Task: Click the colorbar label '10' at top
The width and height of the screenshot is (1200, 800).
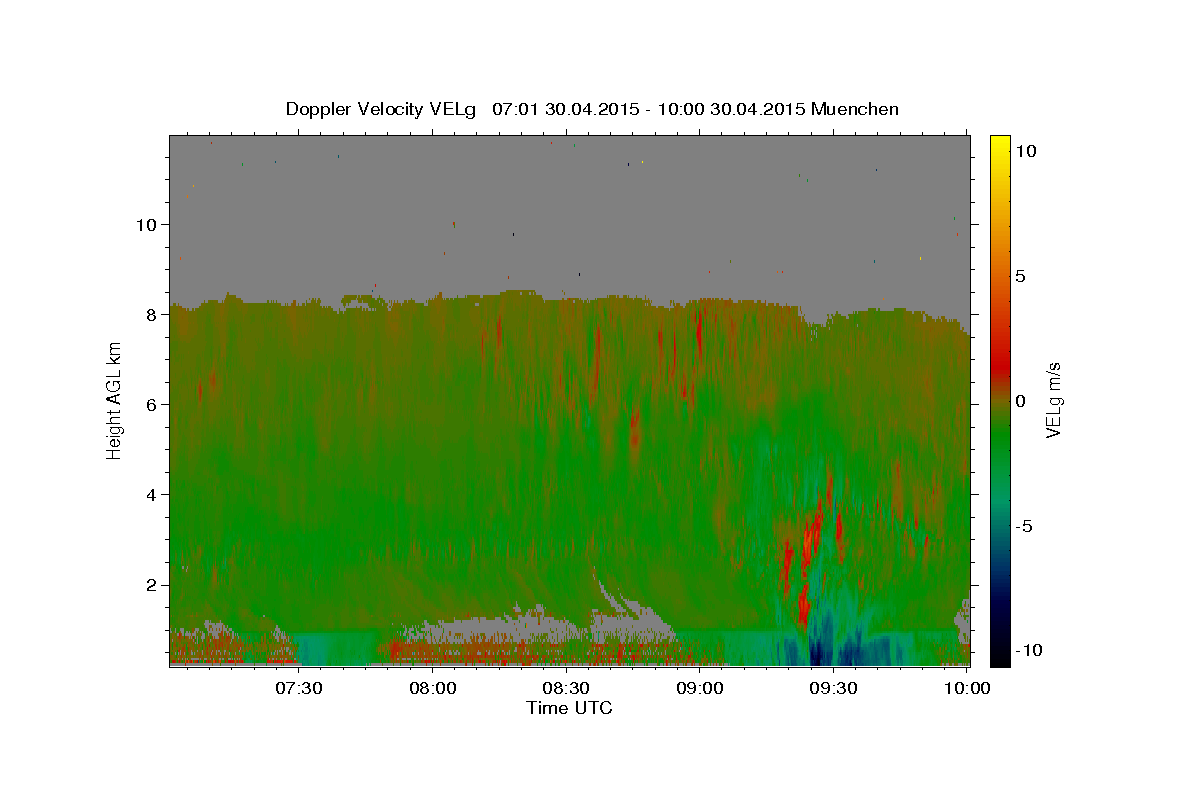Action: point(1025,151)
